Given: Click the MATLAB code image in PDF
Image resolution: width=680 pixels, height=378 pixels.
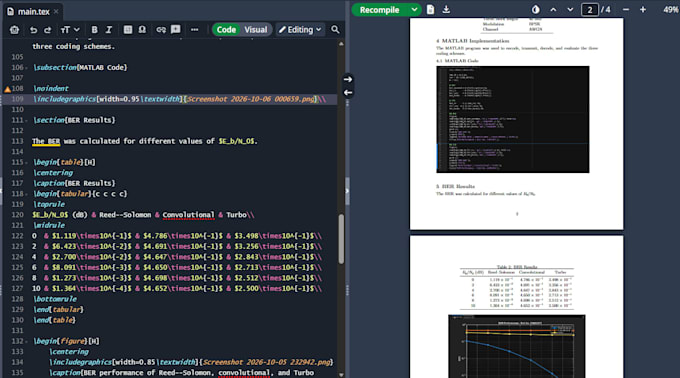Looking at the screenshot, I should pyautogui.click(x=513, y=119).
